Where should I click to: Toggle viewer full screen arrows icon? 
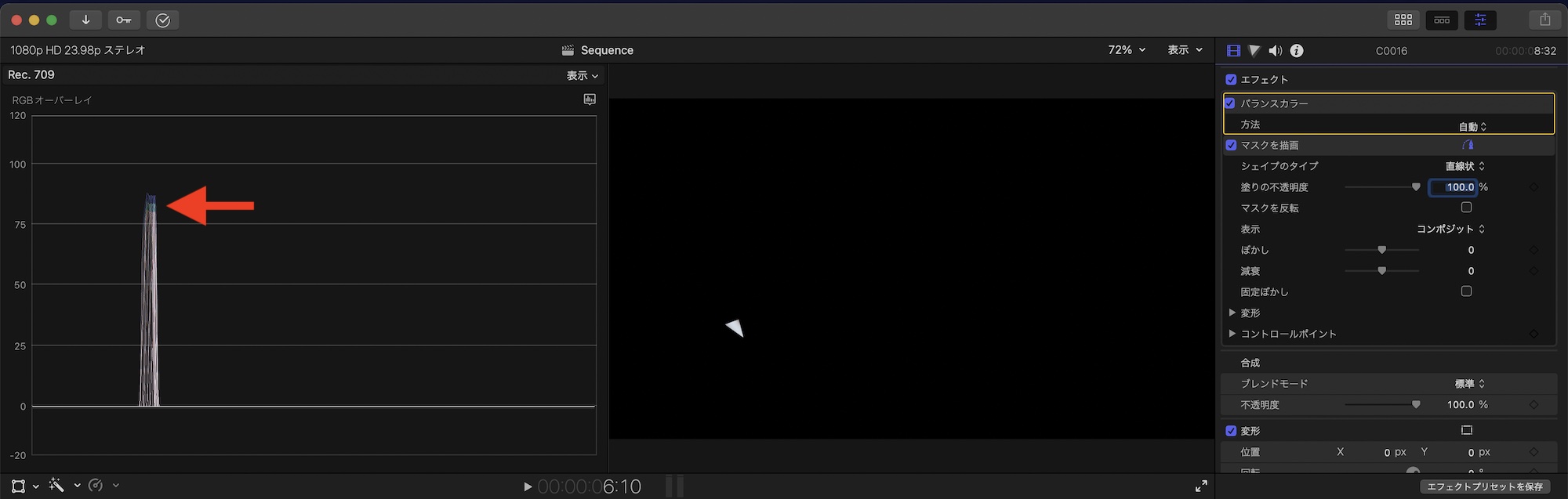point(1201,486)
